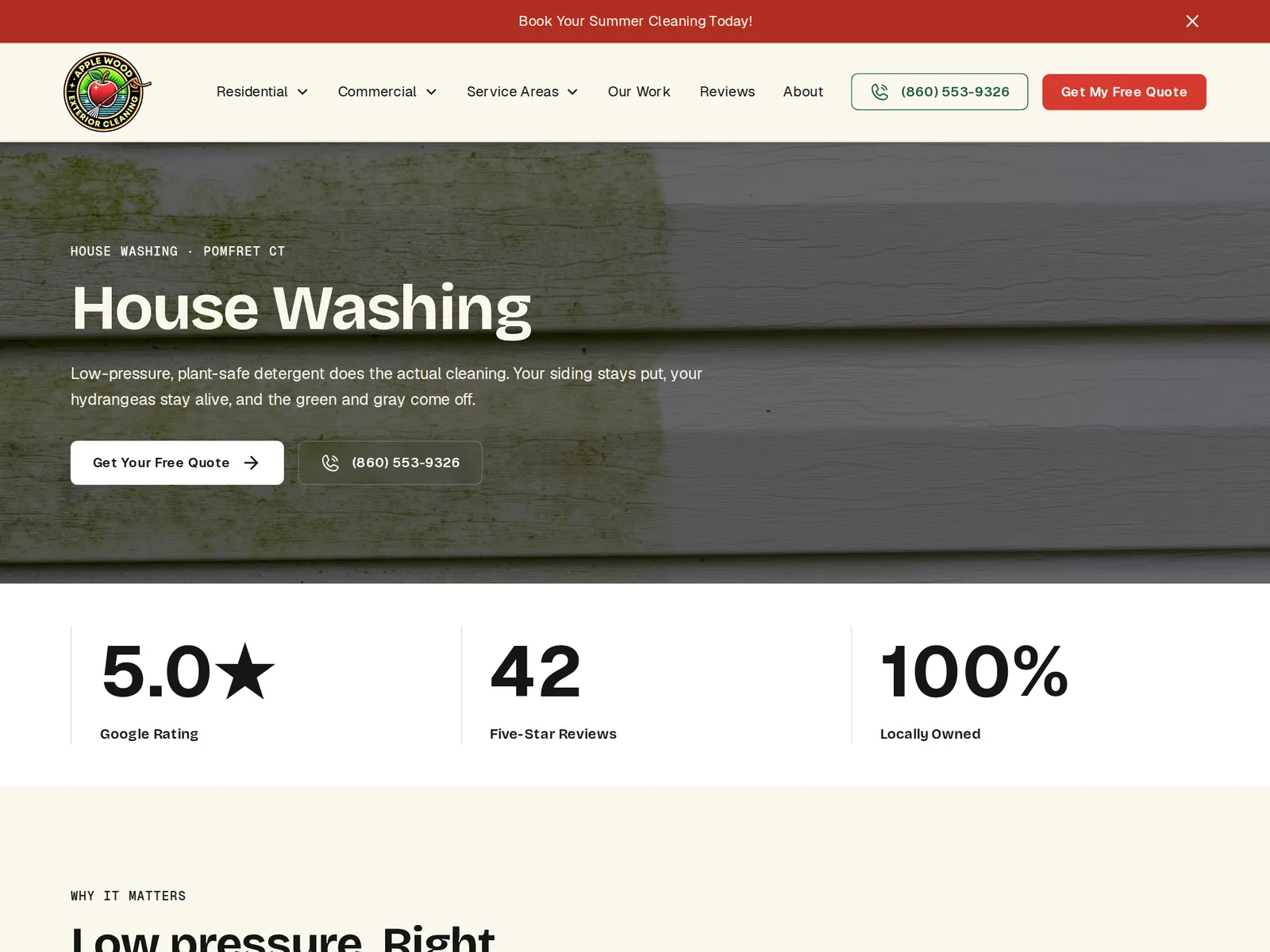Click the Google Rating label
Screen dimensions: 1270x952
coord(149,734)
